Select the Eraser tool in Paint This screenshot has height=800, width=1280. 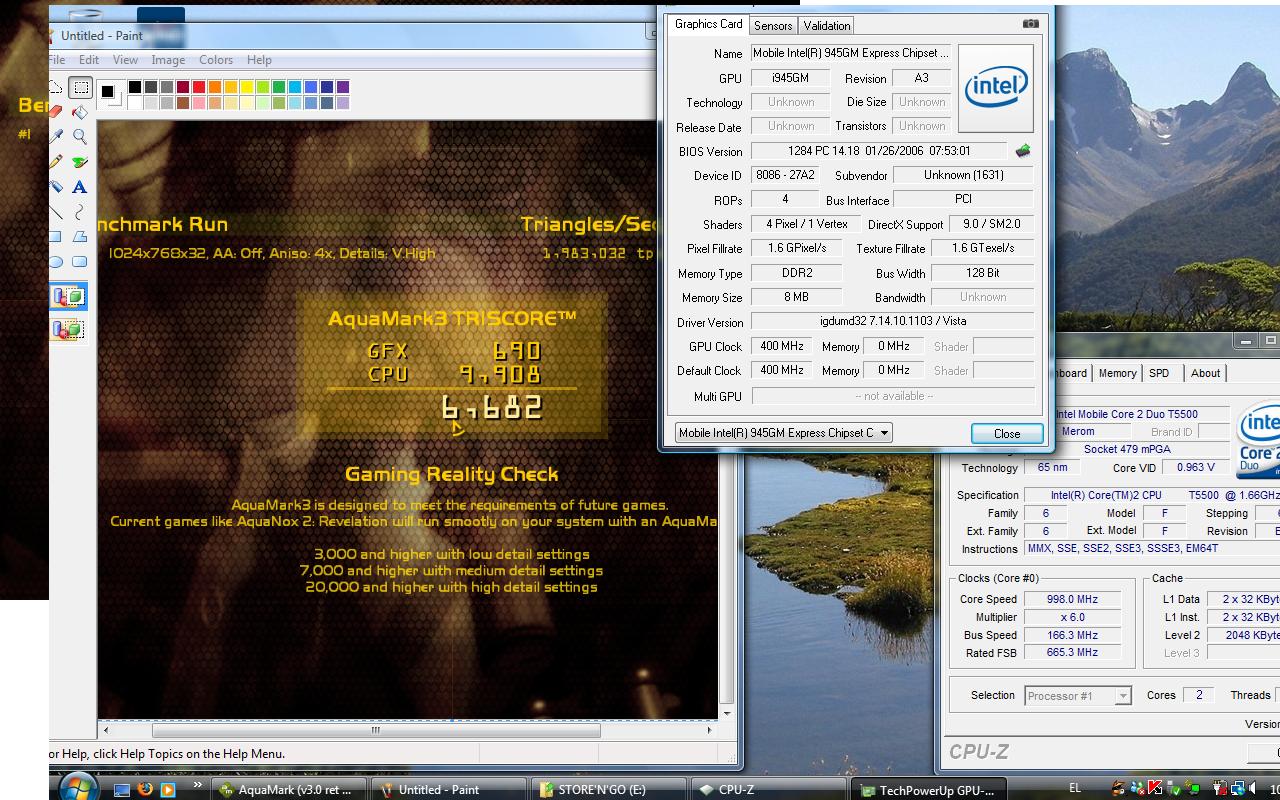(55, 111)
